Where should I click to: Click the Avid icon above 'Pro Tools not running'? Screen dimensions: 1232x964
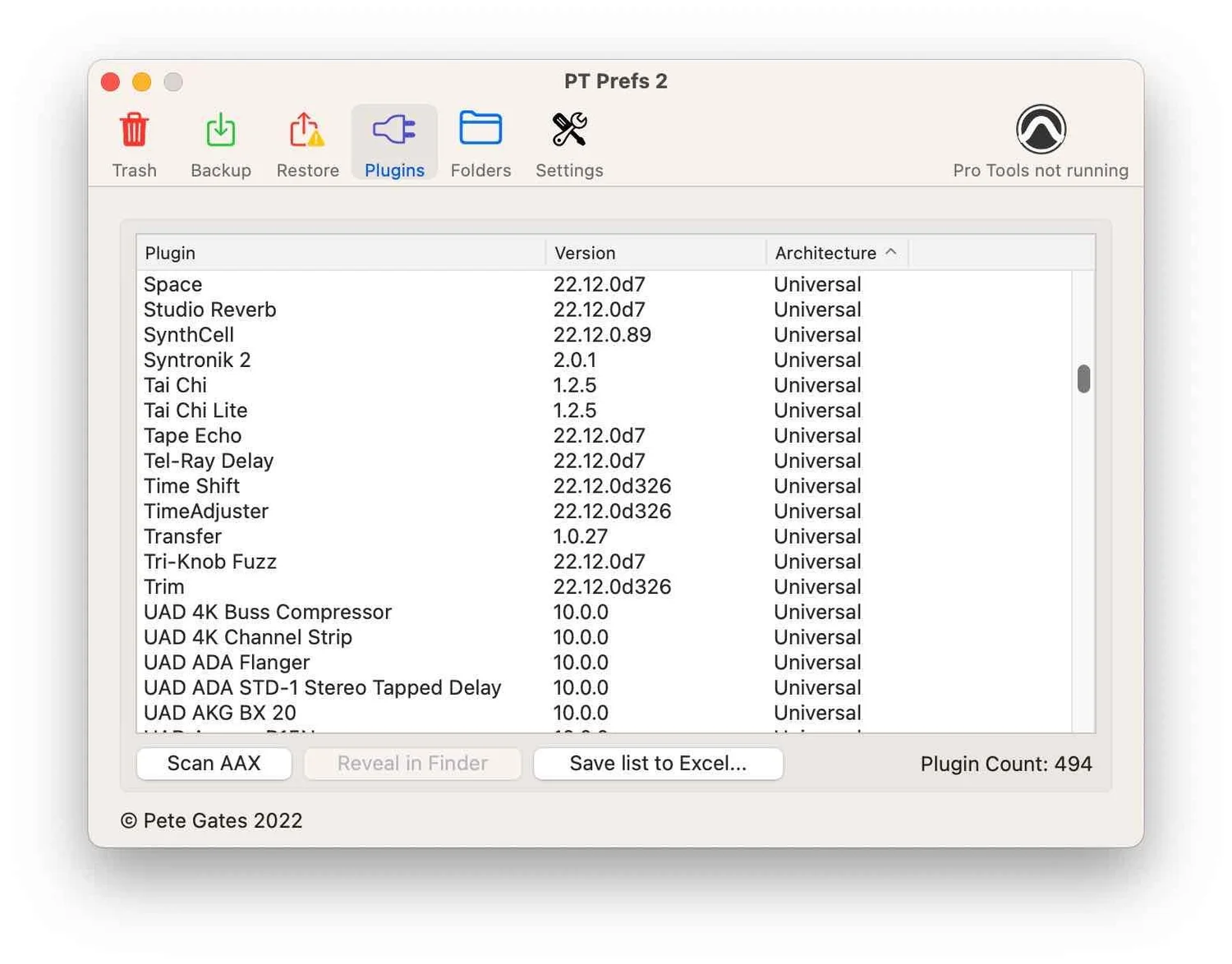tap(1040, 128)
